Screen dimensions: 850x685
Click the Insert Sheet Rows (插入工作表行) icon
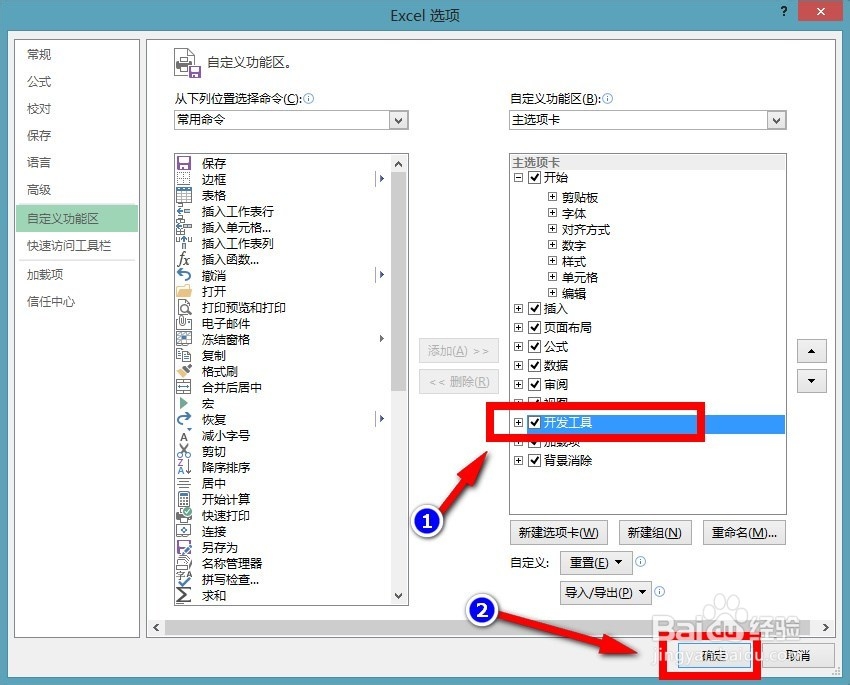tap(184, 211)
